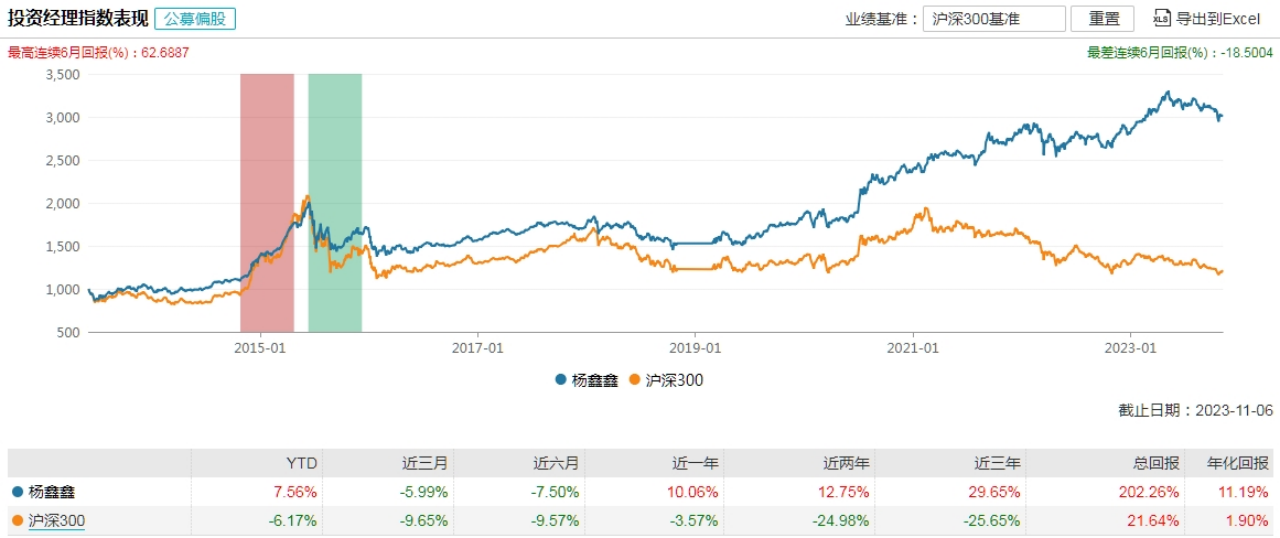Toggle the 沪深300 series via legend label
The height and width of the screenshot is (538, 1280).
tap(673, 380)
